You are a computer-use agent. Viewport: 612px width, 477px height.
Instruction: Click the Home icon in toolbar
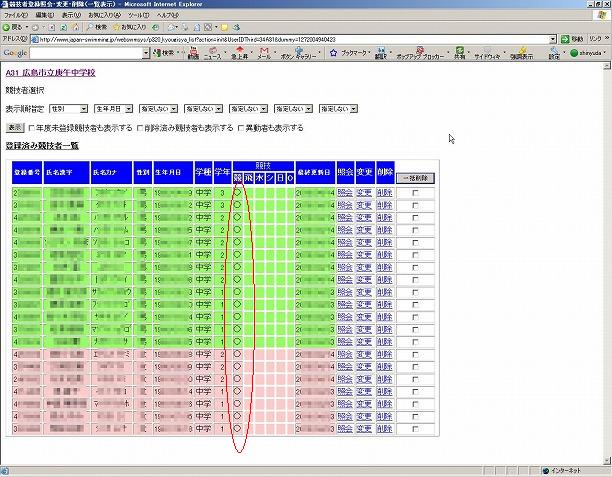[x=76, y=27]
